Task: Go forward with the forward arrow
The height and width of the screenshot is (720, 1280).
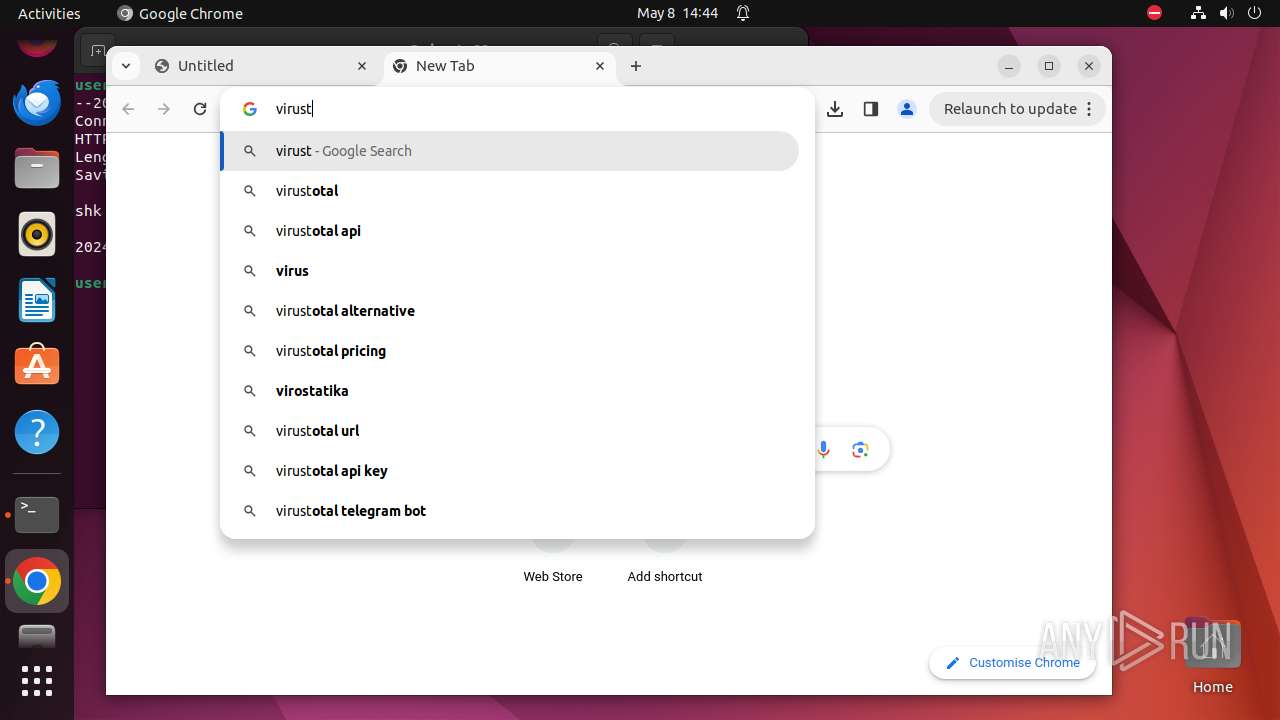Action: [x=164, y=109]
